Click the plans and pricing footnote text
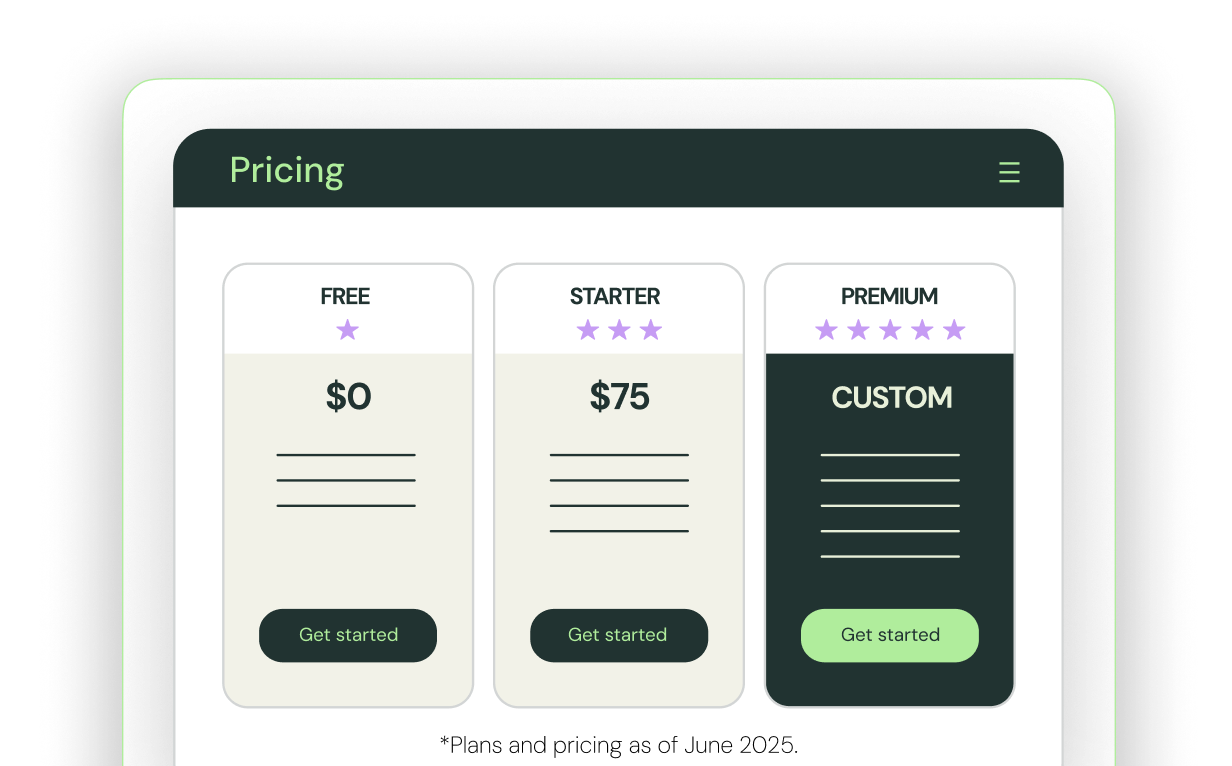This screenshot has width=1232, height=766. click(619, 745)
